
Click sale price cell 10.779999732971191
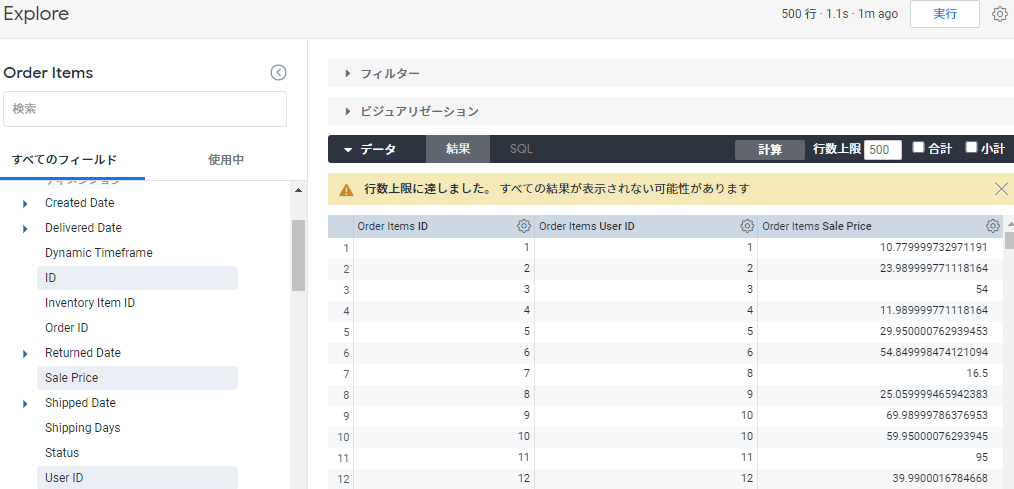tap(881, 248)
